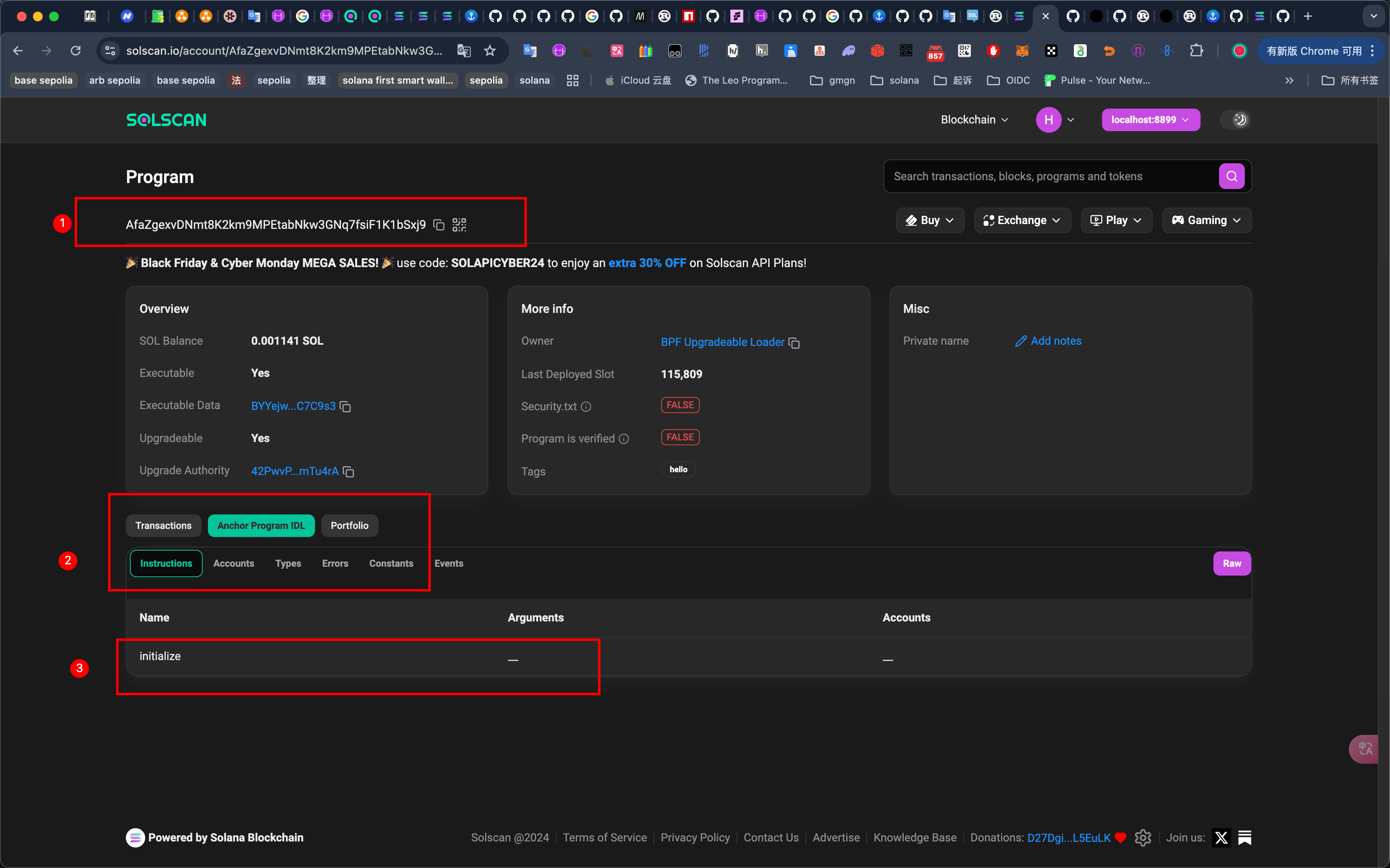Open Solscan's X (Twitter) page
1390x868 pixels.
coord(1221,837)
